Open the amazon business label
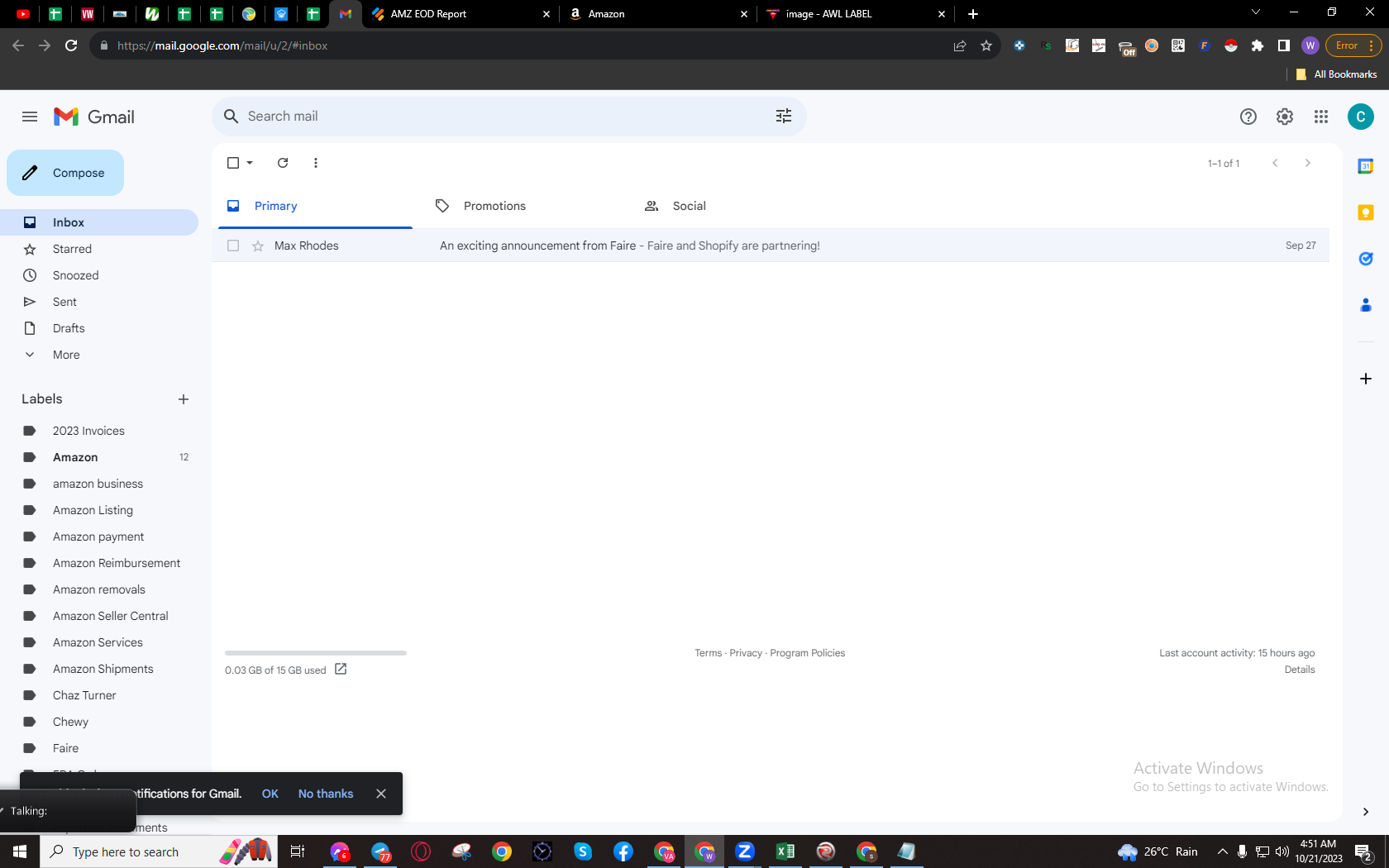 [99, 484]
